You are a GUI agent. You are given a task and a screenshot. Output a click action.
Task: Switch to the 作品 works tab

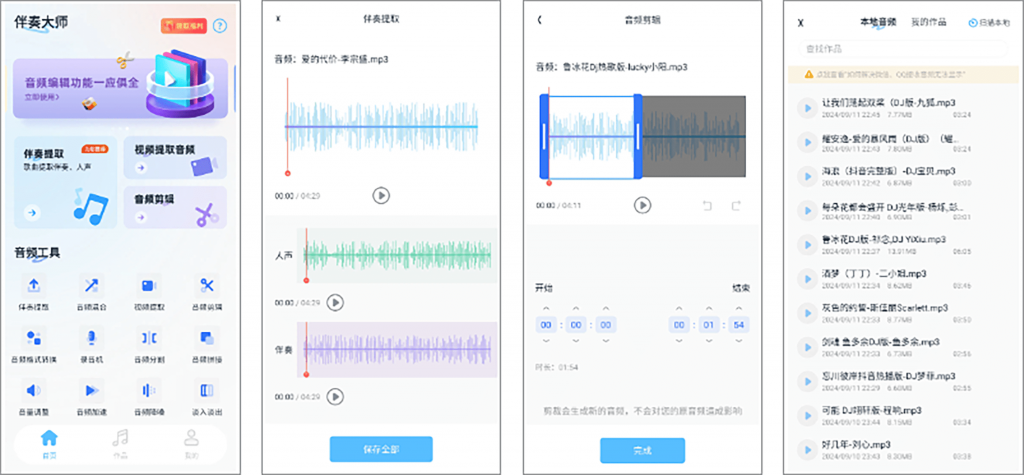tap(120, 444)
